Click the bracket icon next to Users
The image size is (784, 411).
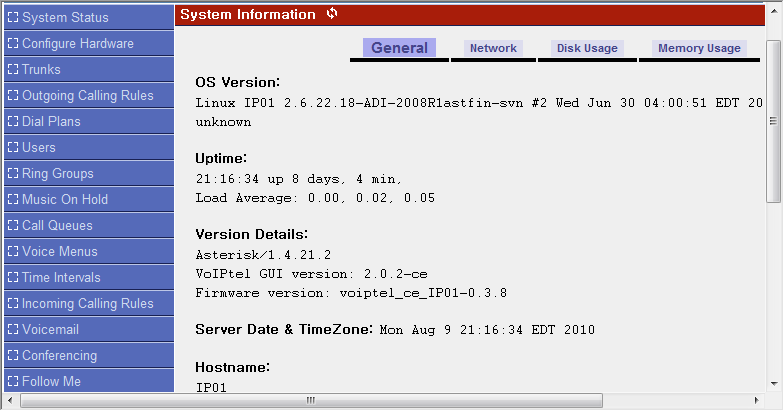pos(13,147)
